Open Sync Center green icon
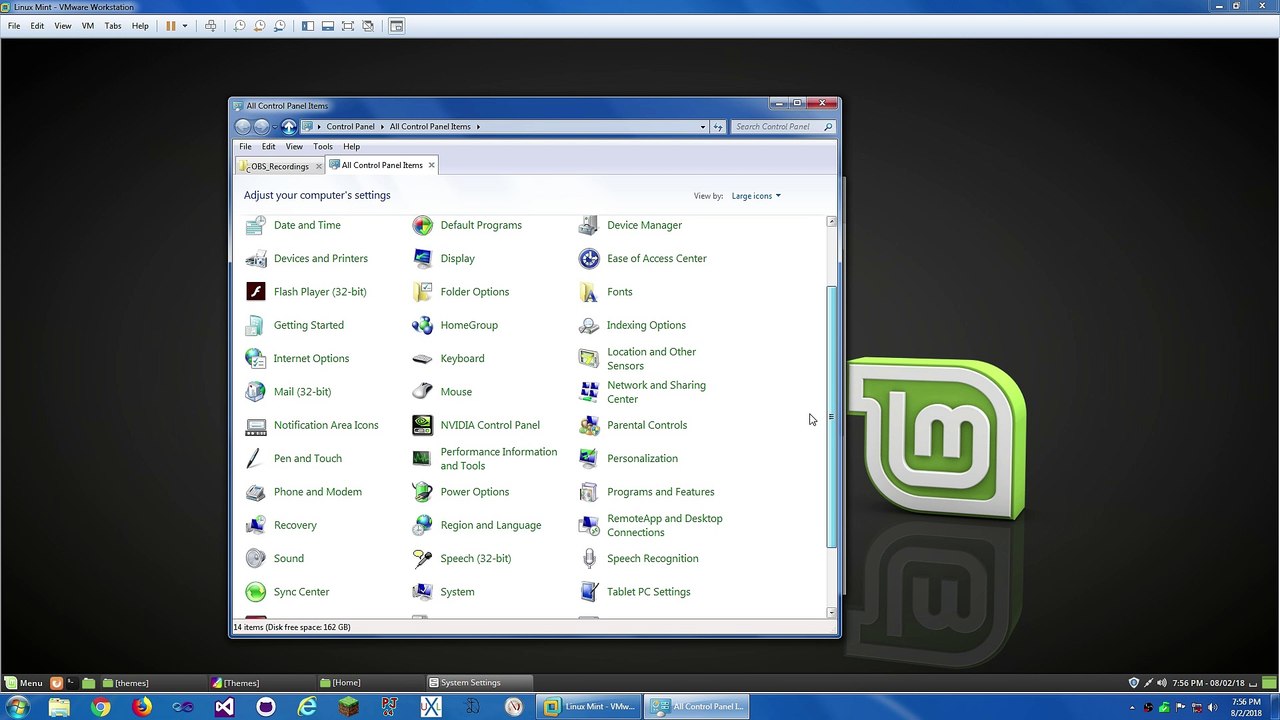Screen dimensions: 1280x720 [x=256, y=592]
